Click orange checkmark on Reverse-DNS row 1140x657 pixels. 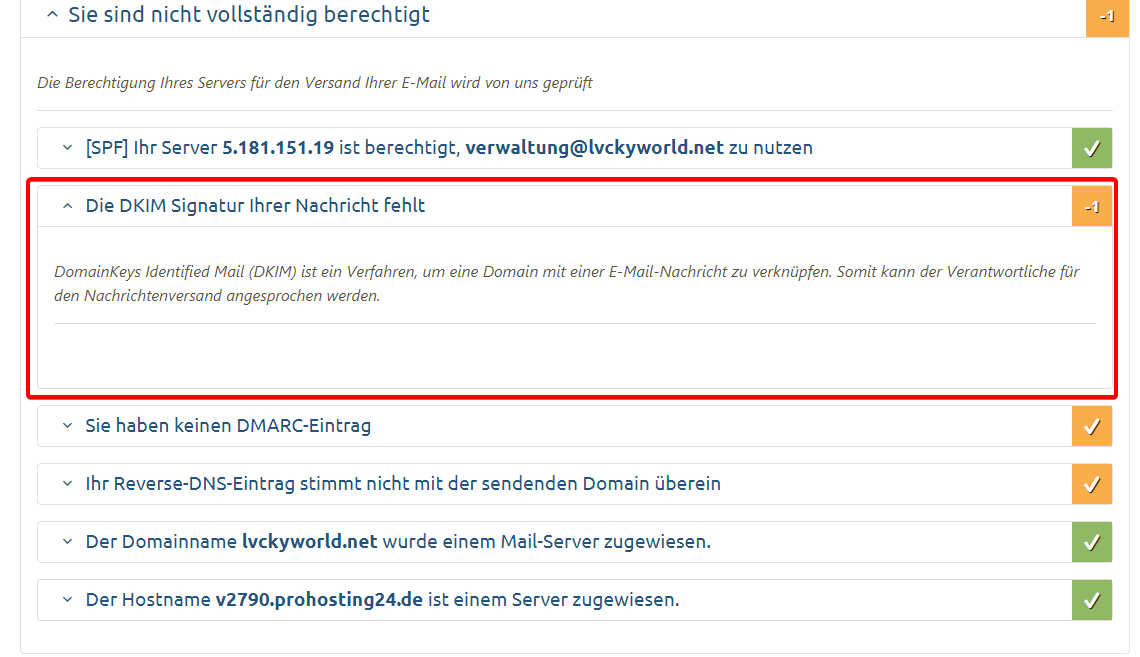1091,484
